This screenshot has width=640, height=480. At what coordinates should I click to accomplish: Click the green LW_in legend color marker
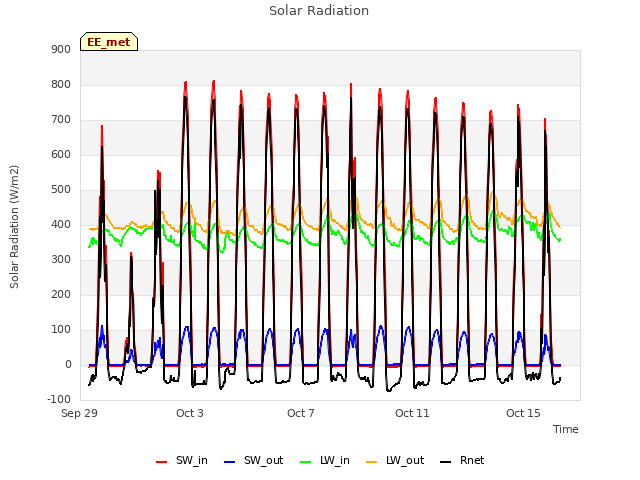(306, 462)
